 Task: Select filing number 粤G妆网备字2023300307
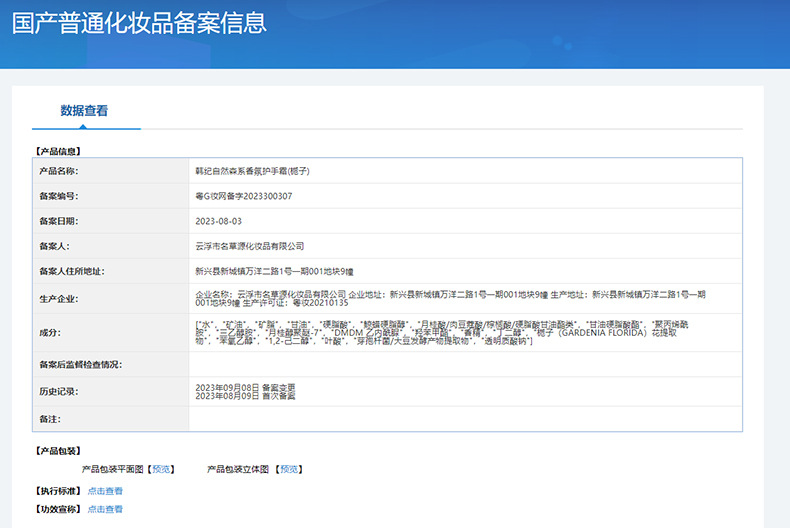point(244,196)
